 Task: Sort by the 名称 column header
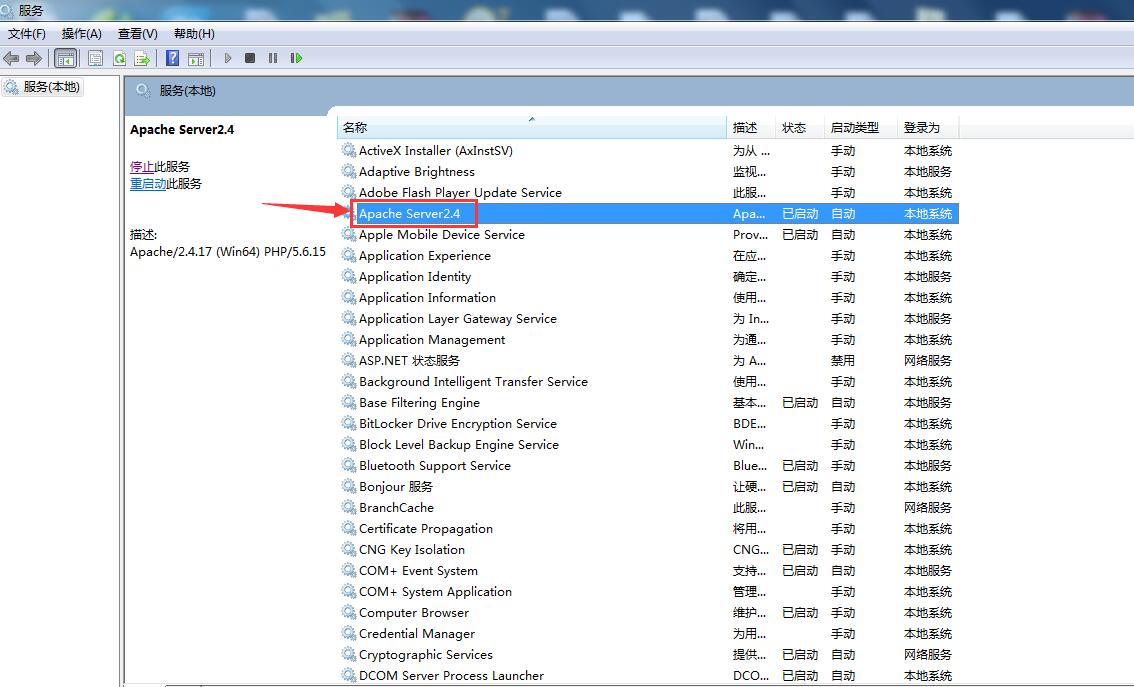pos(532,127)
